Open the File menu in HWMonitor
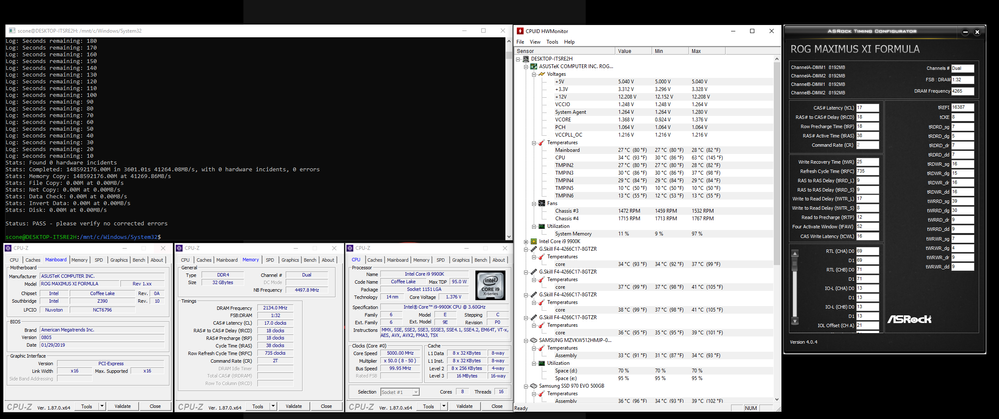The height and width of the screenshot is (419, 999). (520, 42)
